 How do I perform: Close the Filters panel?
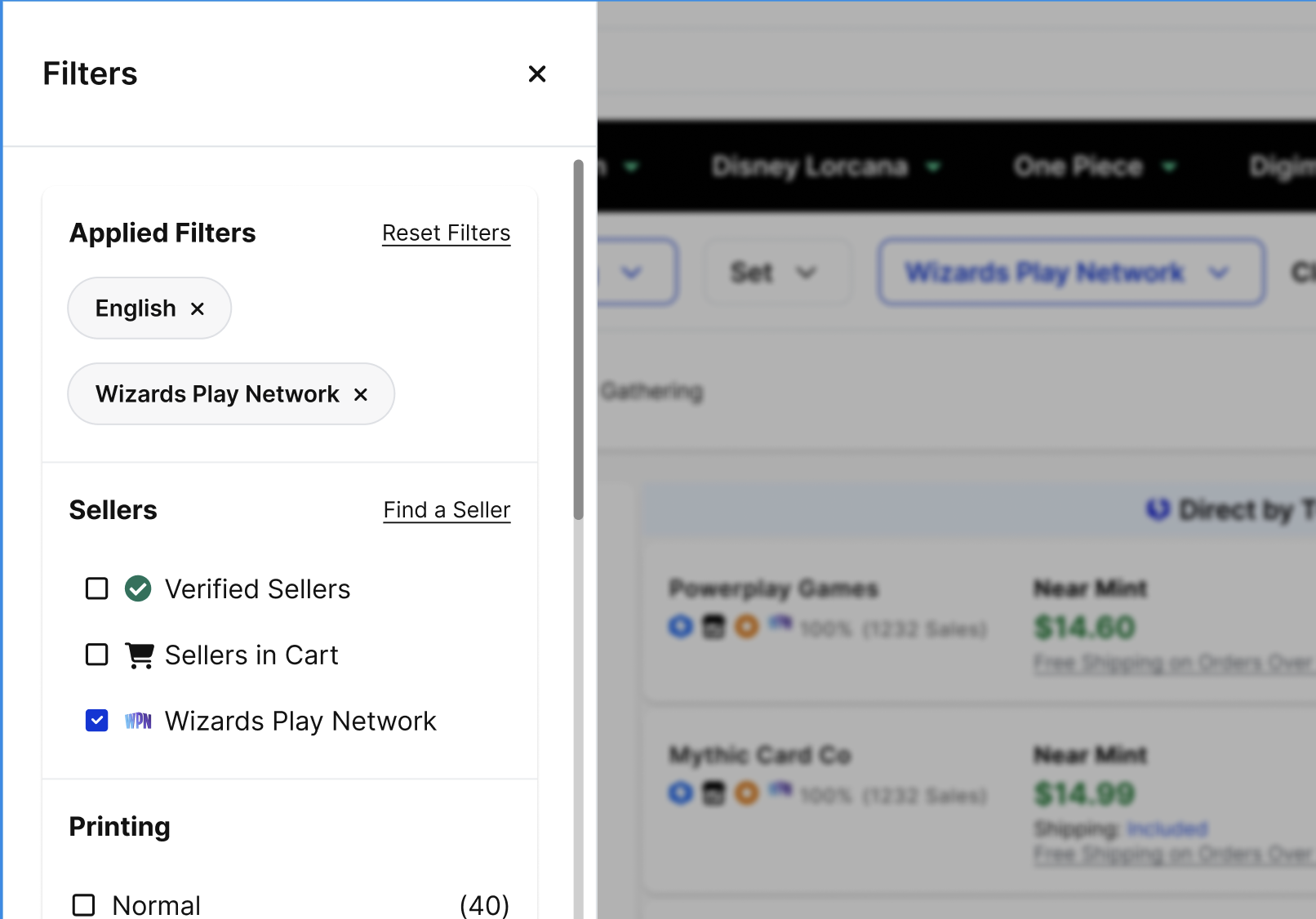click(x=537, y=74)
